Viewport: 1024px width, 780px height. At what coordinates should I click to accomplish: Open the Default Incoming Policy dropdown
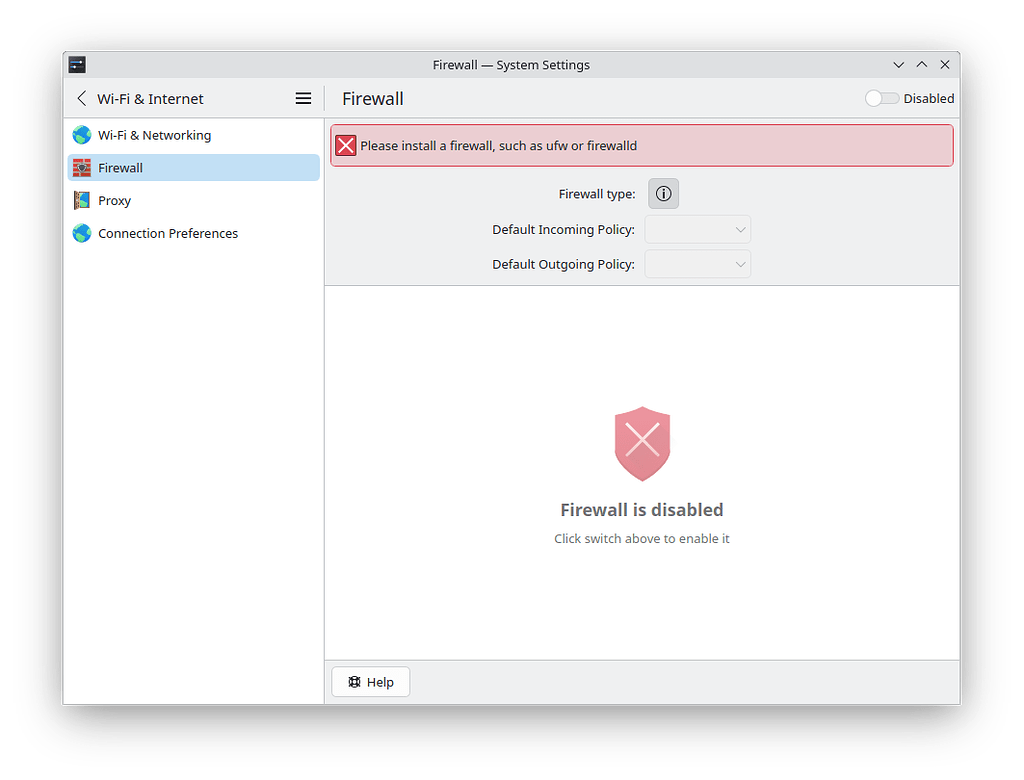click(x=697, y=229)
